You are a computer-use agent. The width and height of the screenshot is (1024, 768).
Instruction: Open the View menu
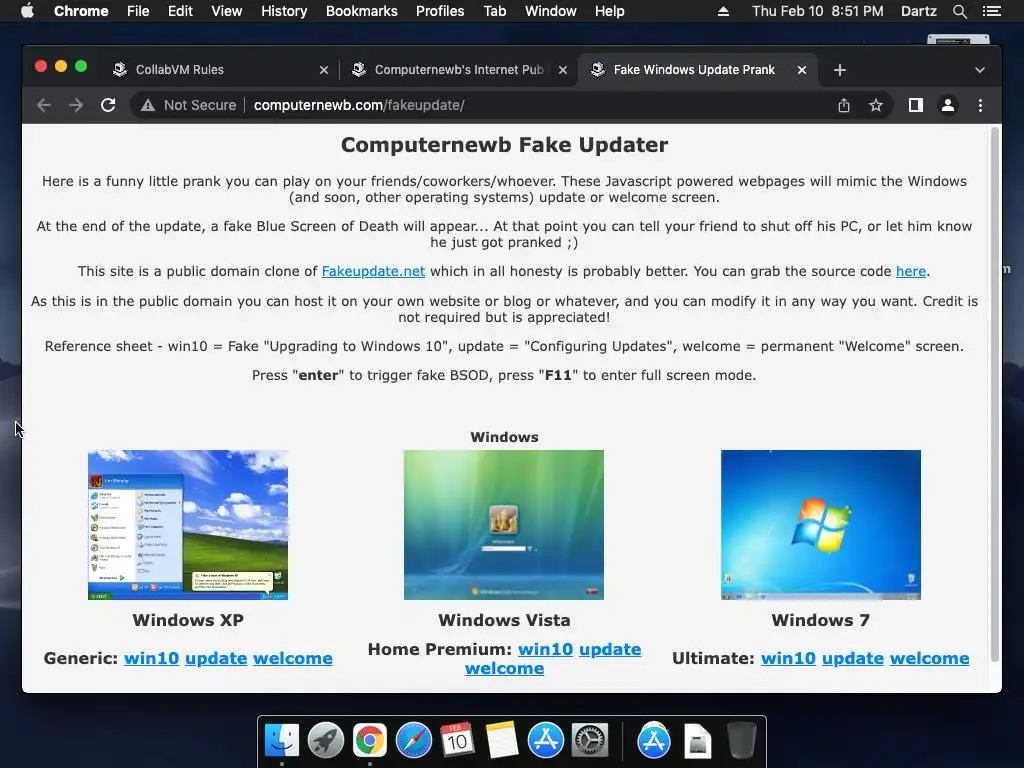click(x=227, y=11)
